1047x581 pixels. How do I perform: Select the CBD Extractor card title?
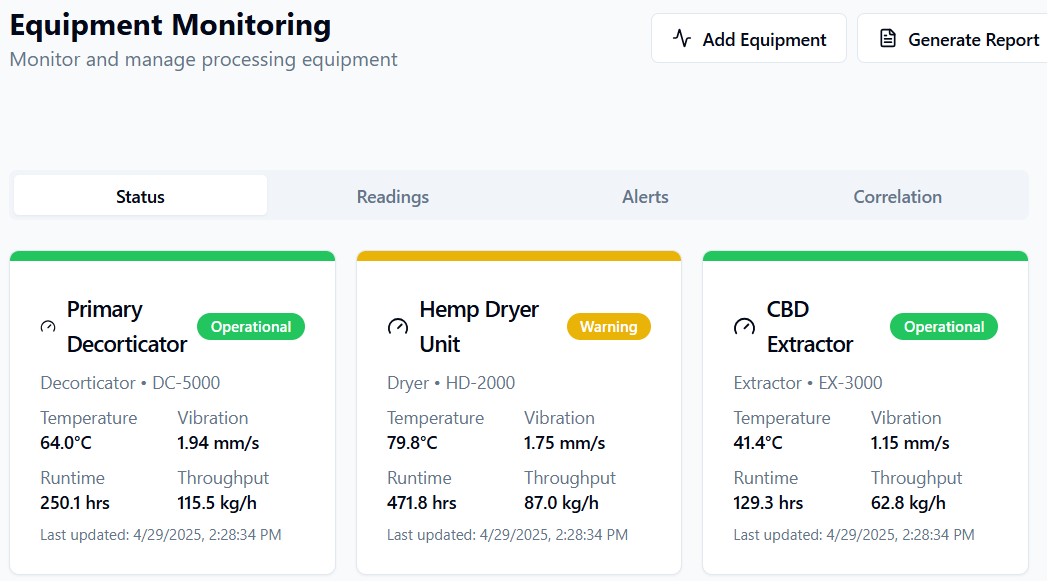point(809,327)
